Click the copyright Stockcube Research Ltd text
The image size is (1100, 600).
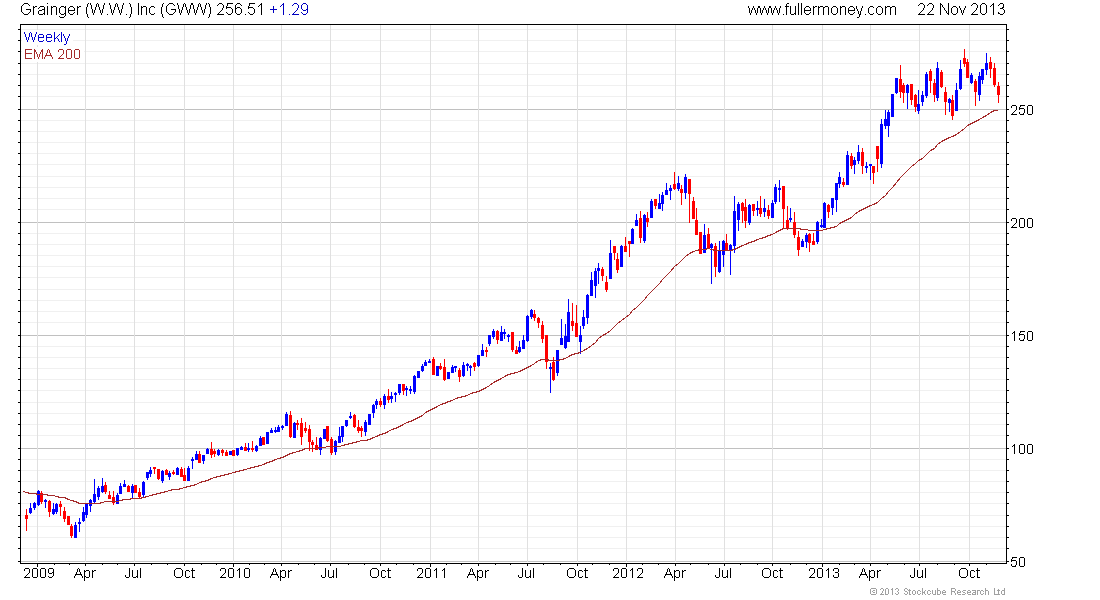pos(937,592)
